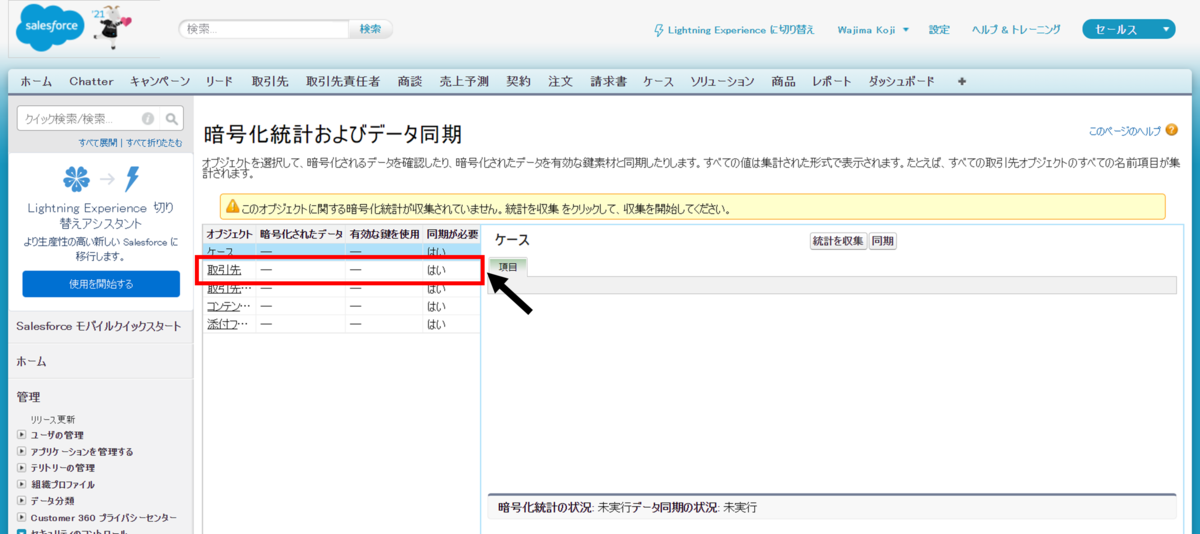
Task: Select the 添付フ… object row link
Action: click(229, 324)
